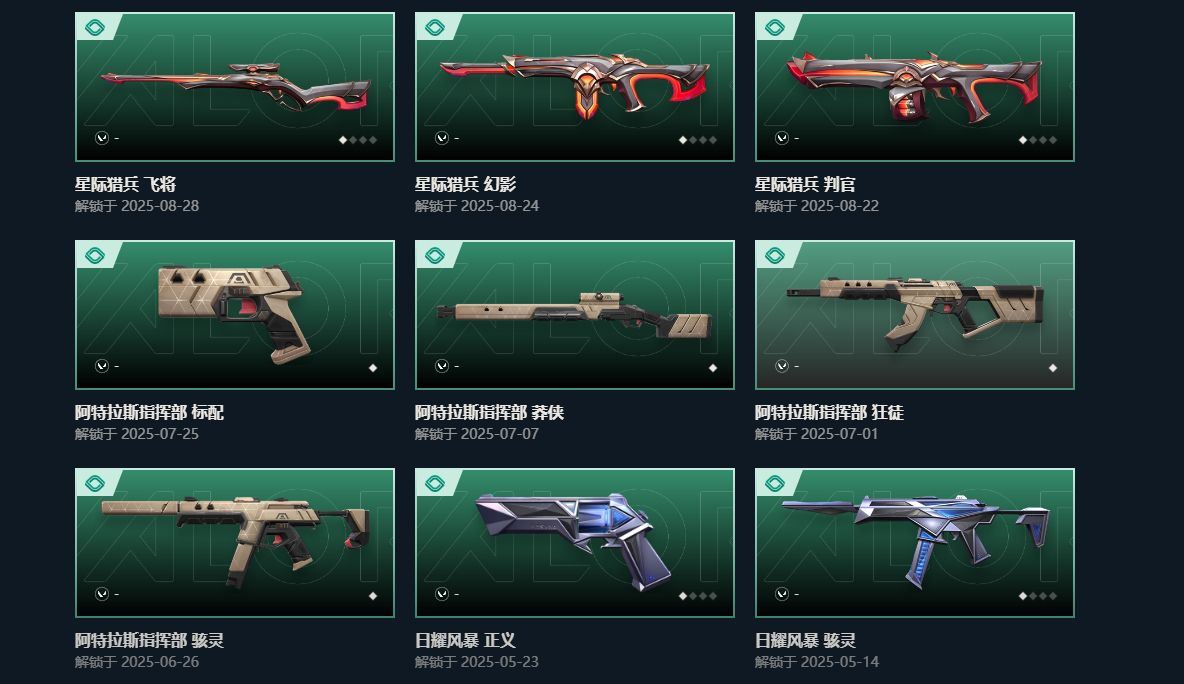The height and width of the screenshot is (684, 1184).
Task: Click the badge icon on 阿特拉斯指挥部 标配 card
Action: point(94,256)
